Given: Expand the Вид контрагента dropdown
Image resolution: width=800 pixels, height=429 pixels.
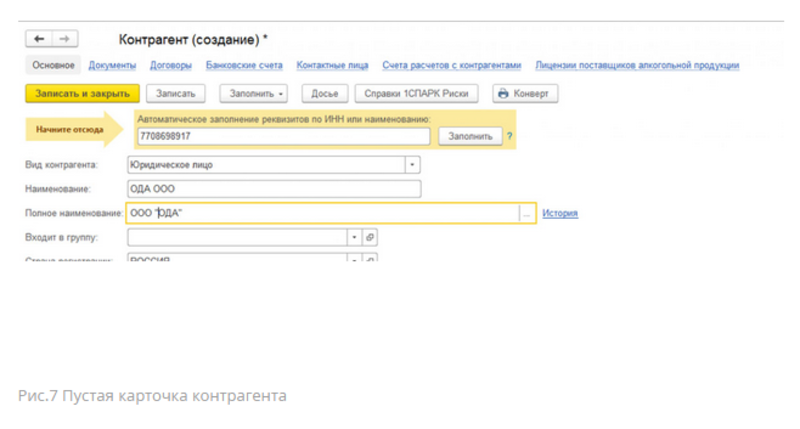Looking at the screenshot, I should (x=412, y=165).
